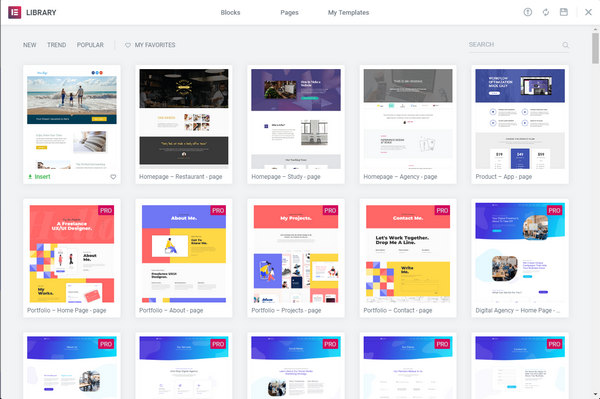The width and height of the screenshot is (600, 399).
Task: Favorite the first template with heart icon
Action: pos(113,177)
